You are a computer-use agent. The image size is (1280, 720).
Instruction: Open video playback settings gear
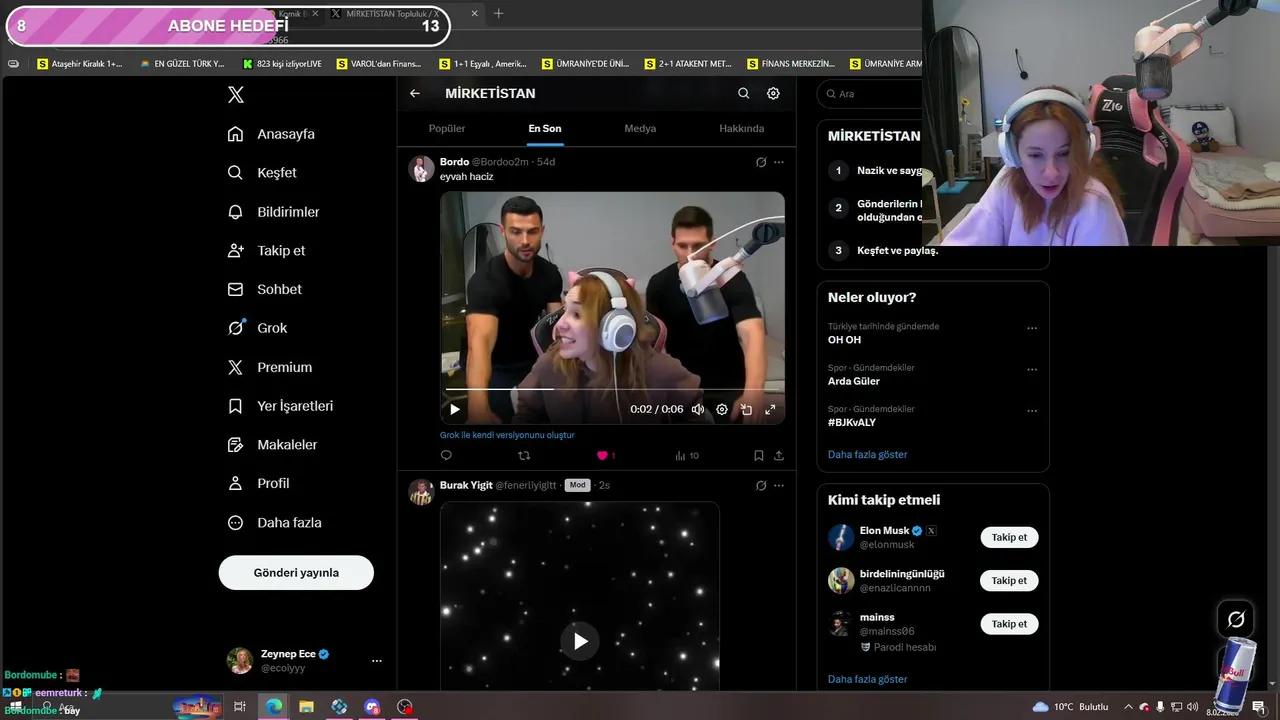click(722, 409)
